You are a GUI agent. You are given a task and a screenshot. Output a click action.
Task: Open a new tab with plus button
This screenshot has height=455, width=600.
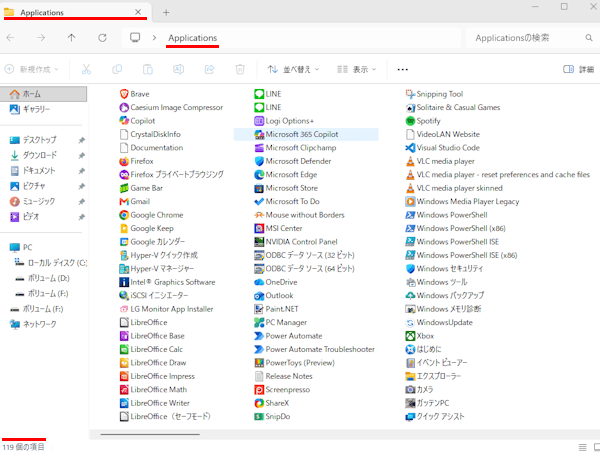166,13
